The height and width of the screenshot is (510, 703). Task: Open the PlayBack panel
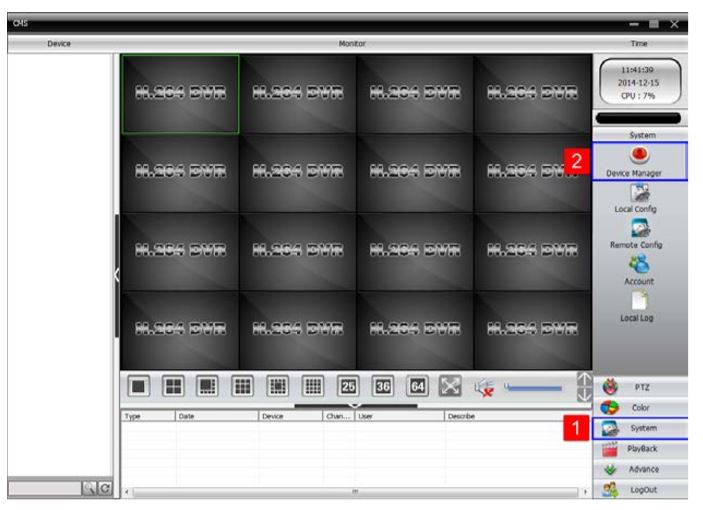pos(641,449)
